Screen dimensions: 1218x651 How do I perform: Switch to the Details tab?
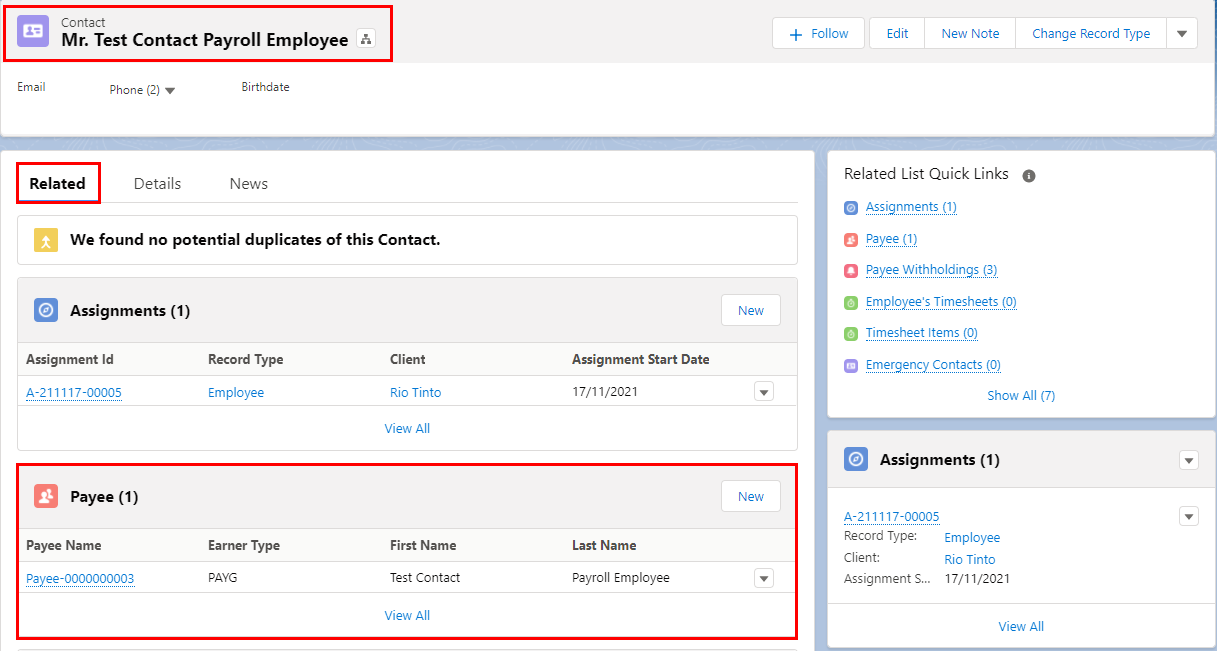pos(158,183)
